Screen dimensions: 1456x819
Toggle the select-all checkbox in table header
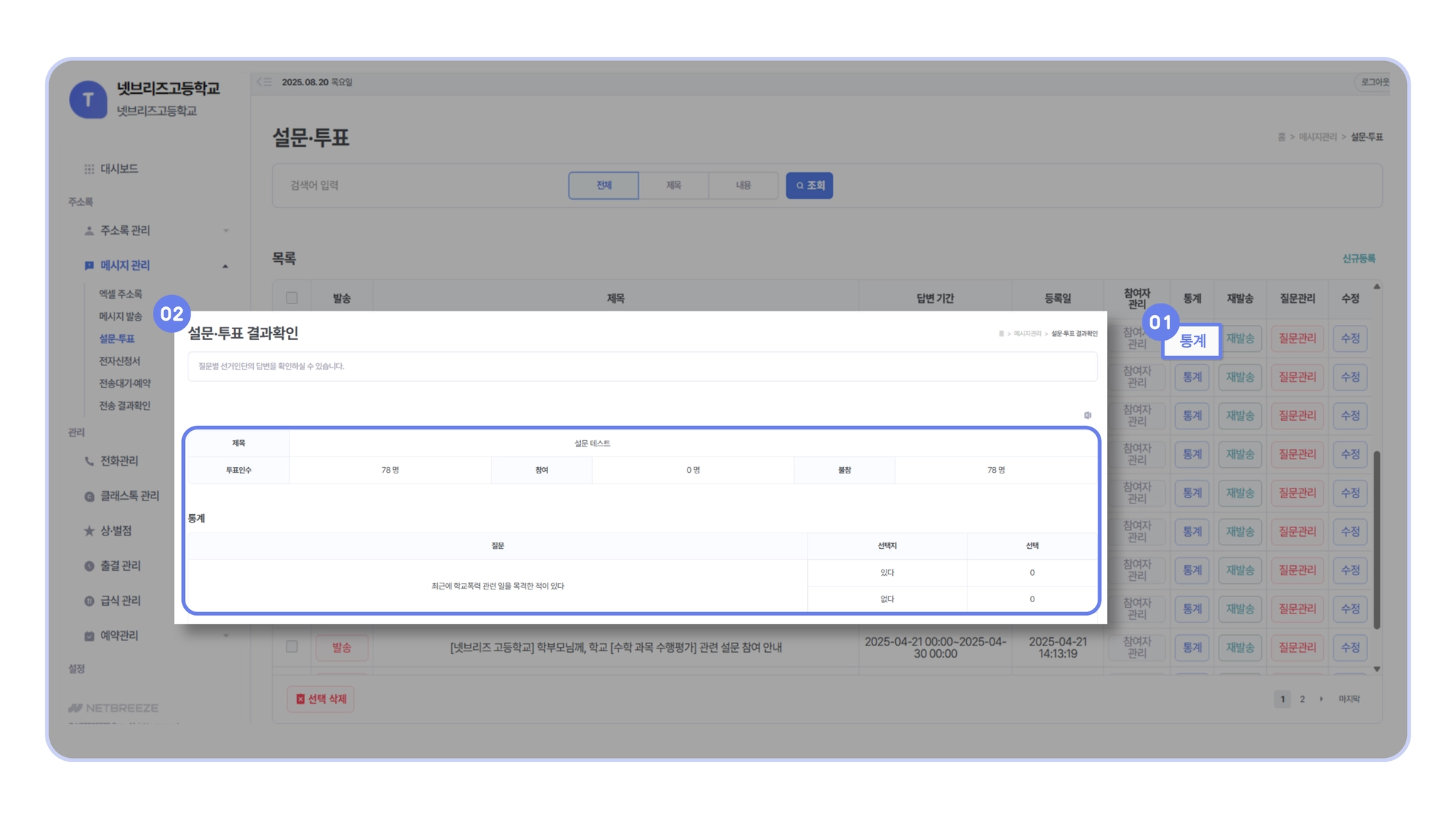291,298
